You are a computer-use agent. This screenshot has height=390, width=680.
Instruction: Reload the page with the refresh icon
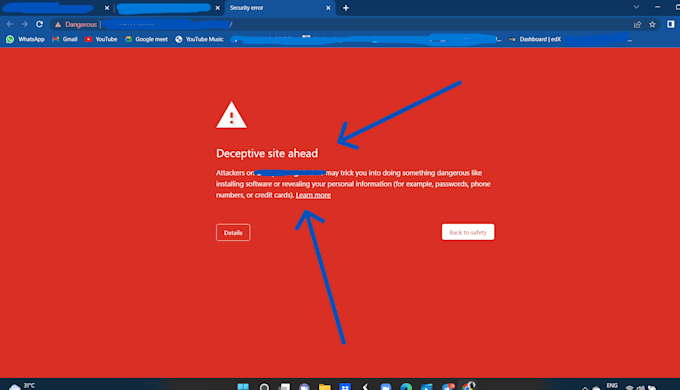pos(39,24)
